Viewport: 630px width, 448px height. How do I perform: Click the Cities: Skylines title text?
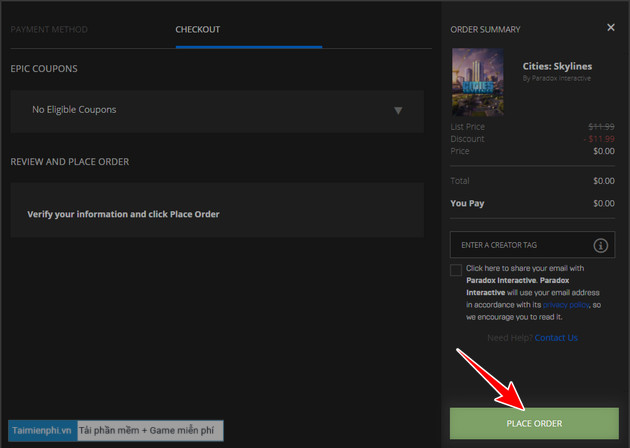(557, 66)
